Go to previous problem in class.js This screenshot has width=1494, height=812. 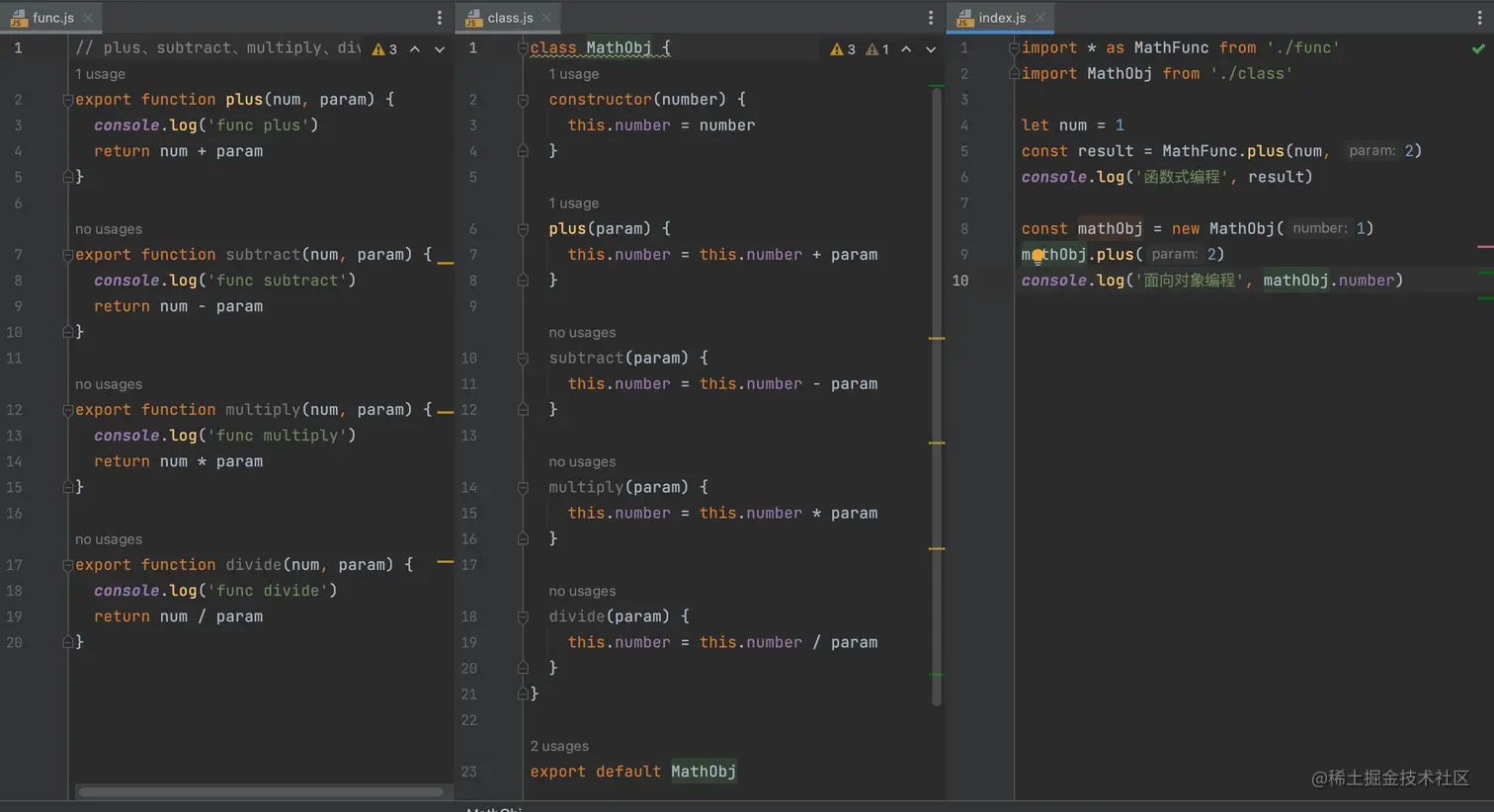(x=906, y=49)
